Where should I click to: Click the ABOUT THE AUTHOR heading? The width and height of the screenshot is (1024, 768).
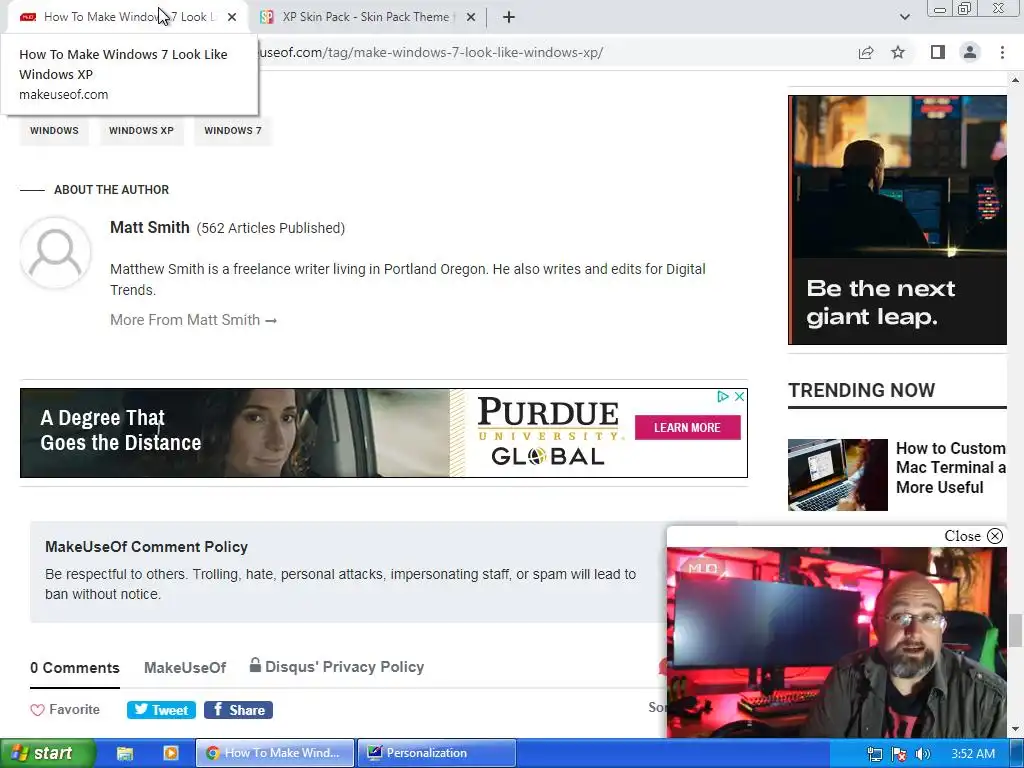coord(112,190)
